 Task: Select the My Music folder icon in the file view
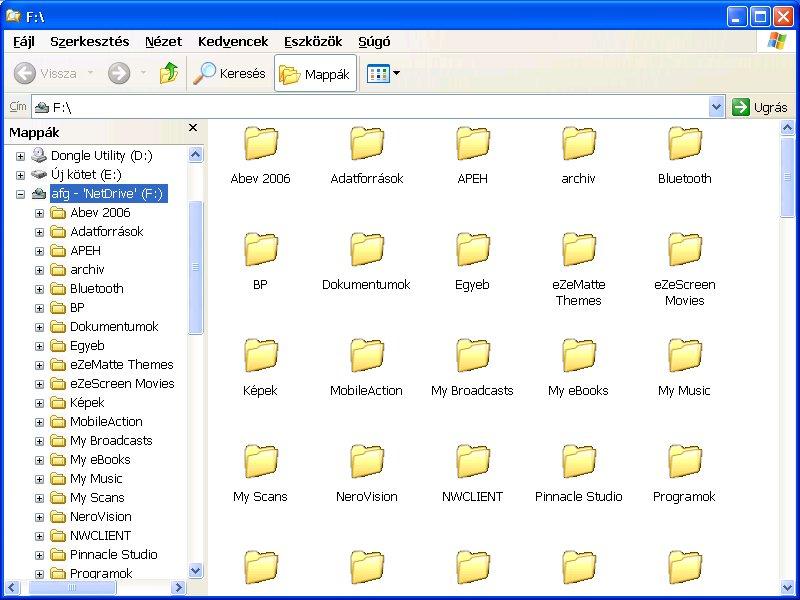click(684, 357)
